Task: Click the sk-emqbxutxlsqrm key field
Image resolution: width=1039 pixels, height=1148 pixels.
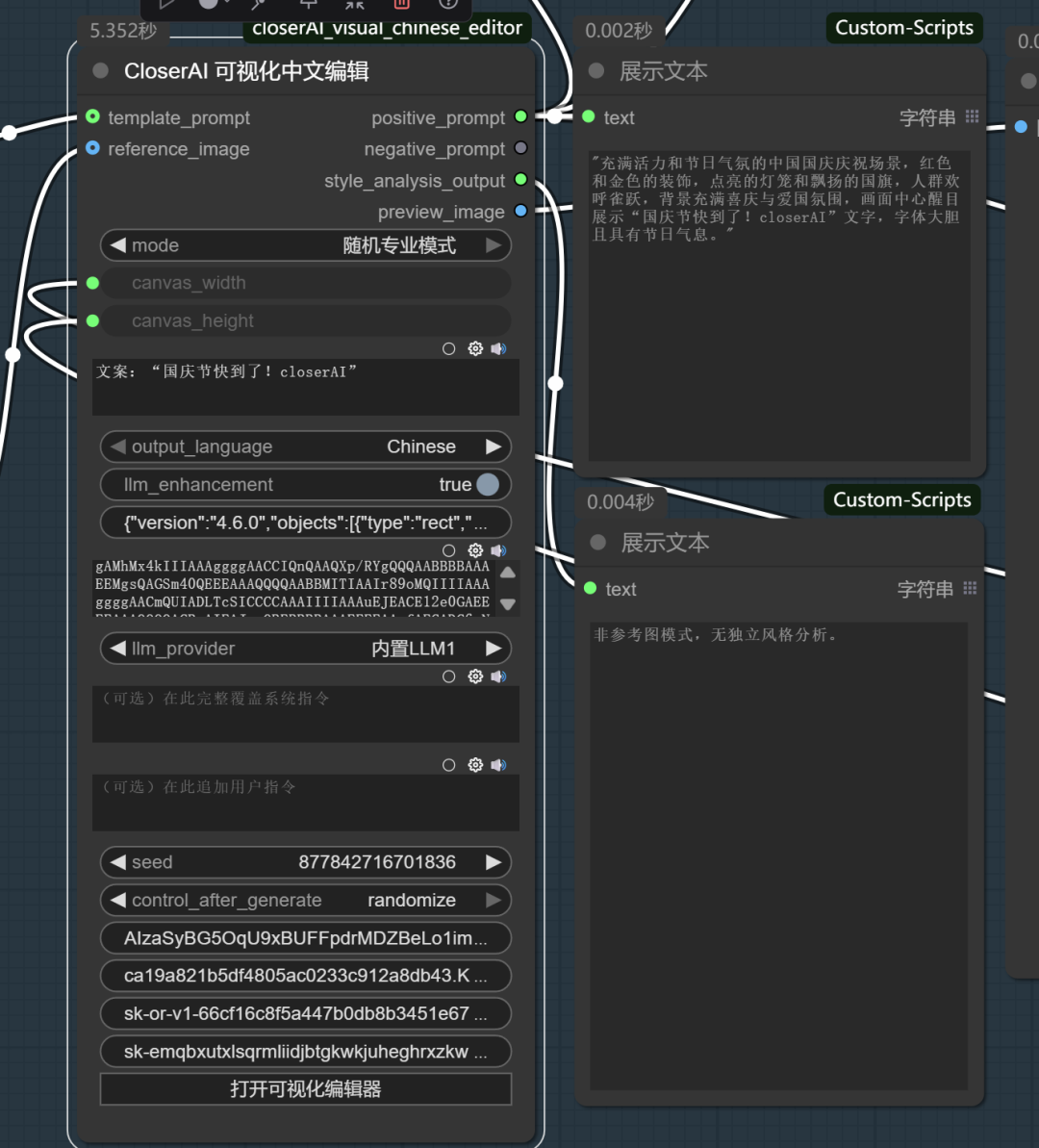Action: (x=305, y=1052)
